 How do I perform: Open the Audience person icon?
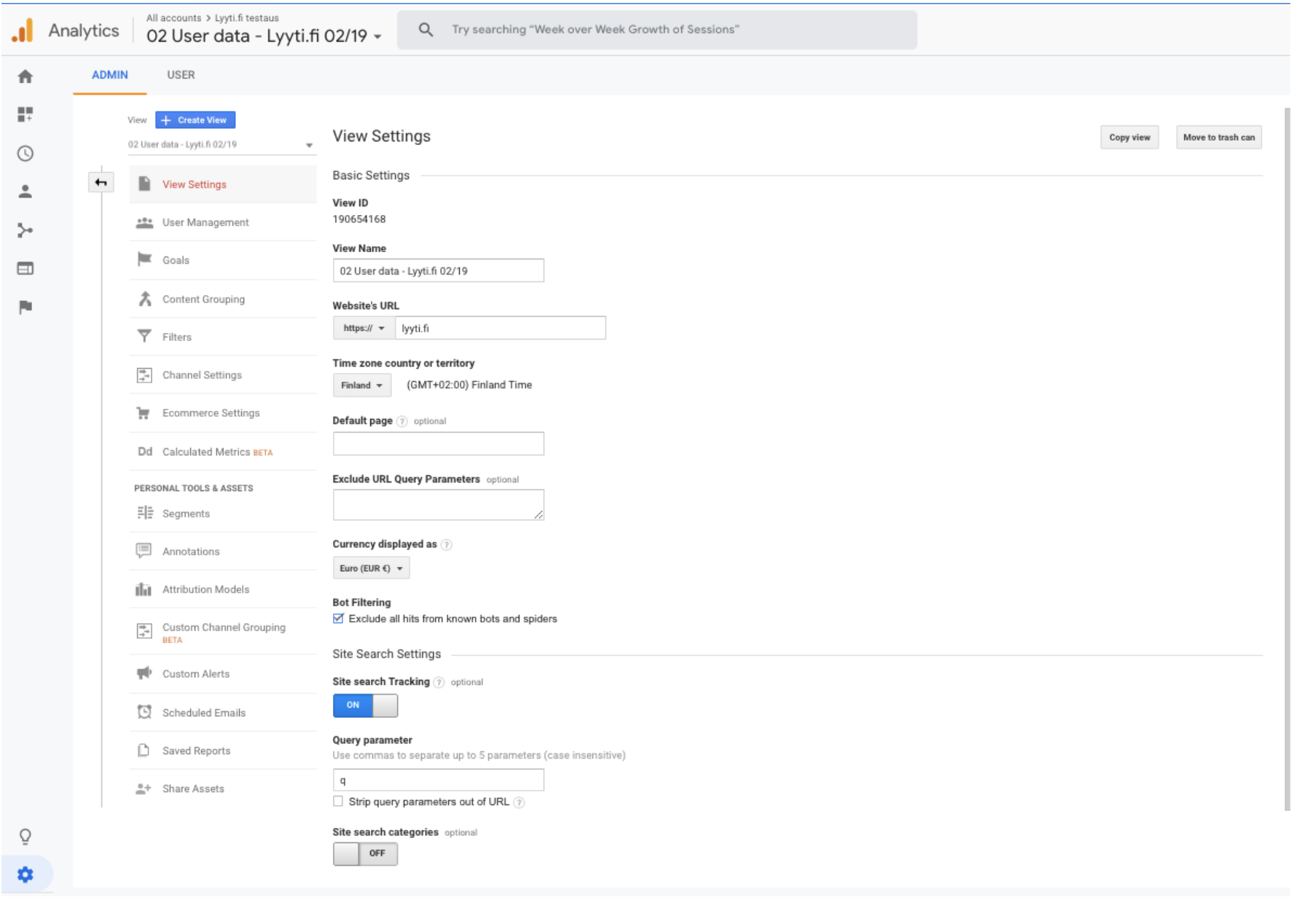click(26, 192)
